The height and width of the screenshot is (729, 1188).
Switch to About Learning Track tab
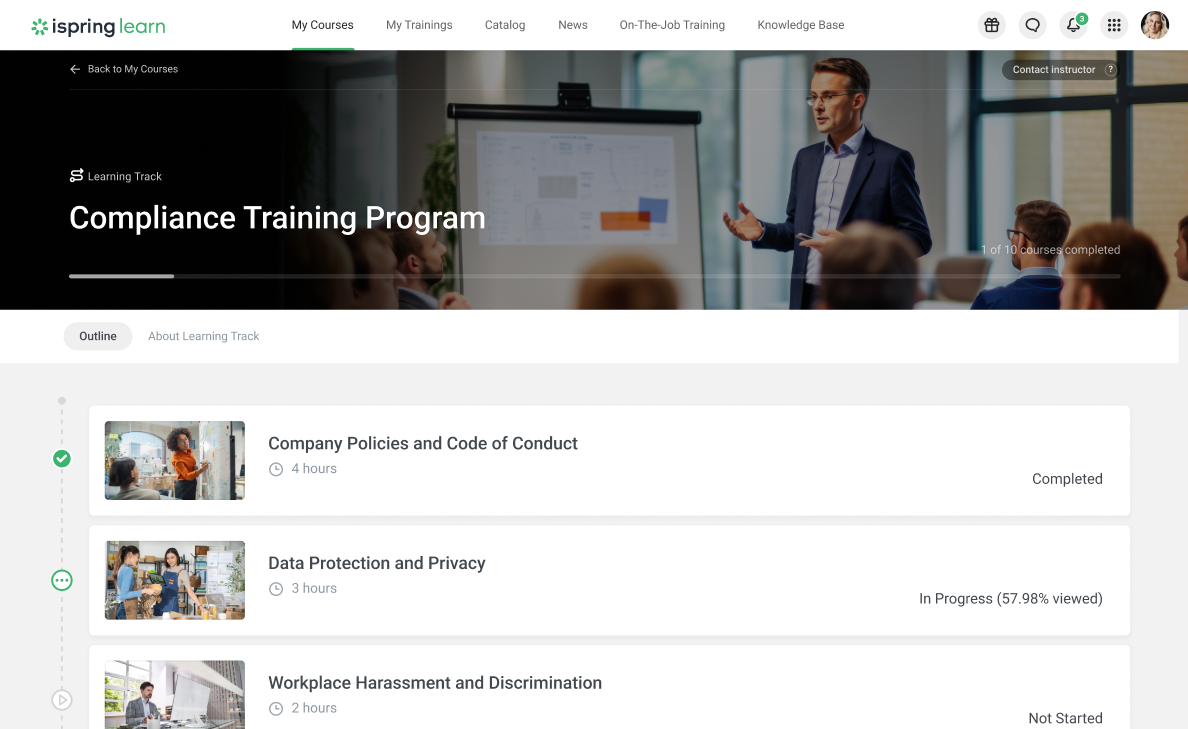(204, 336)
